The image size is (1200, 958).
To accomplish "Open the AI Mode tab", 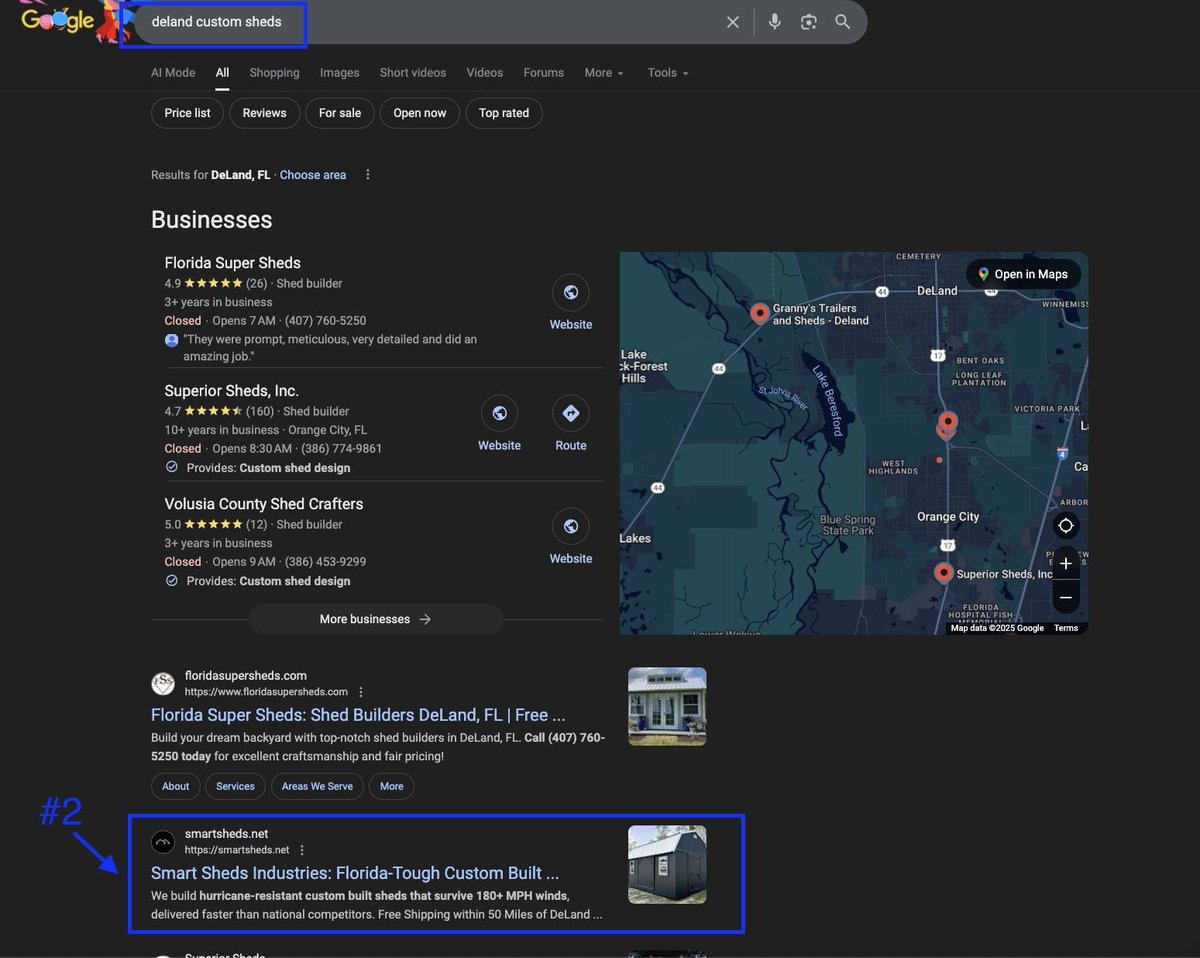I will pos(173,73).
